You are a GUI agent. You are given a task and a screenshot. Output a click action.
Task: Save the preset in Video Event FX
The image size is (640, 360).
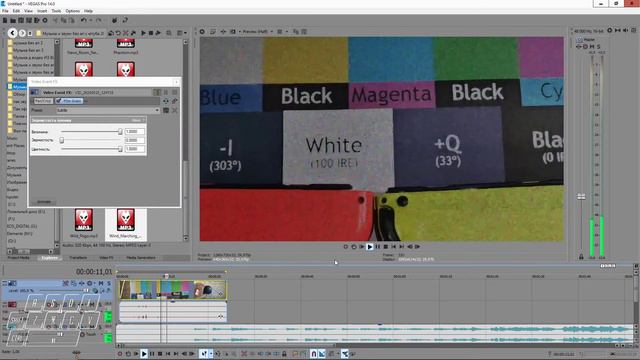coord(166,110)
